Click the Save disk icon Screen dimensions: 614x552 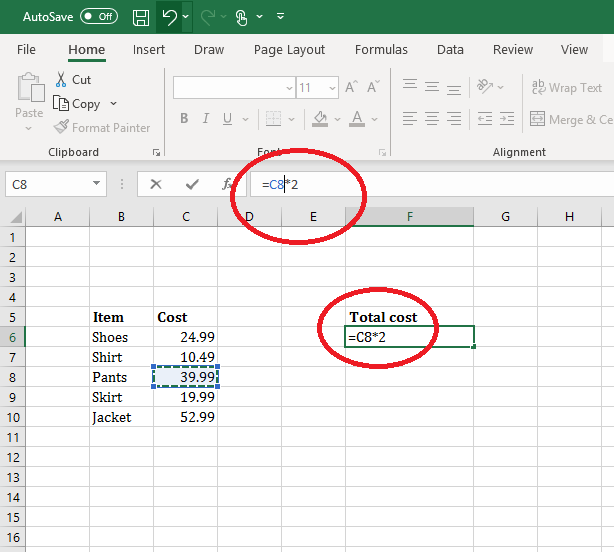(x=141, y=17)
